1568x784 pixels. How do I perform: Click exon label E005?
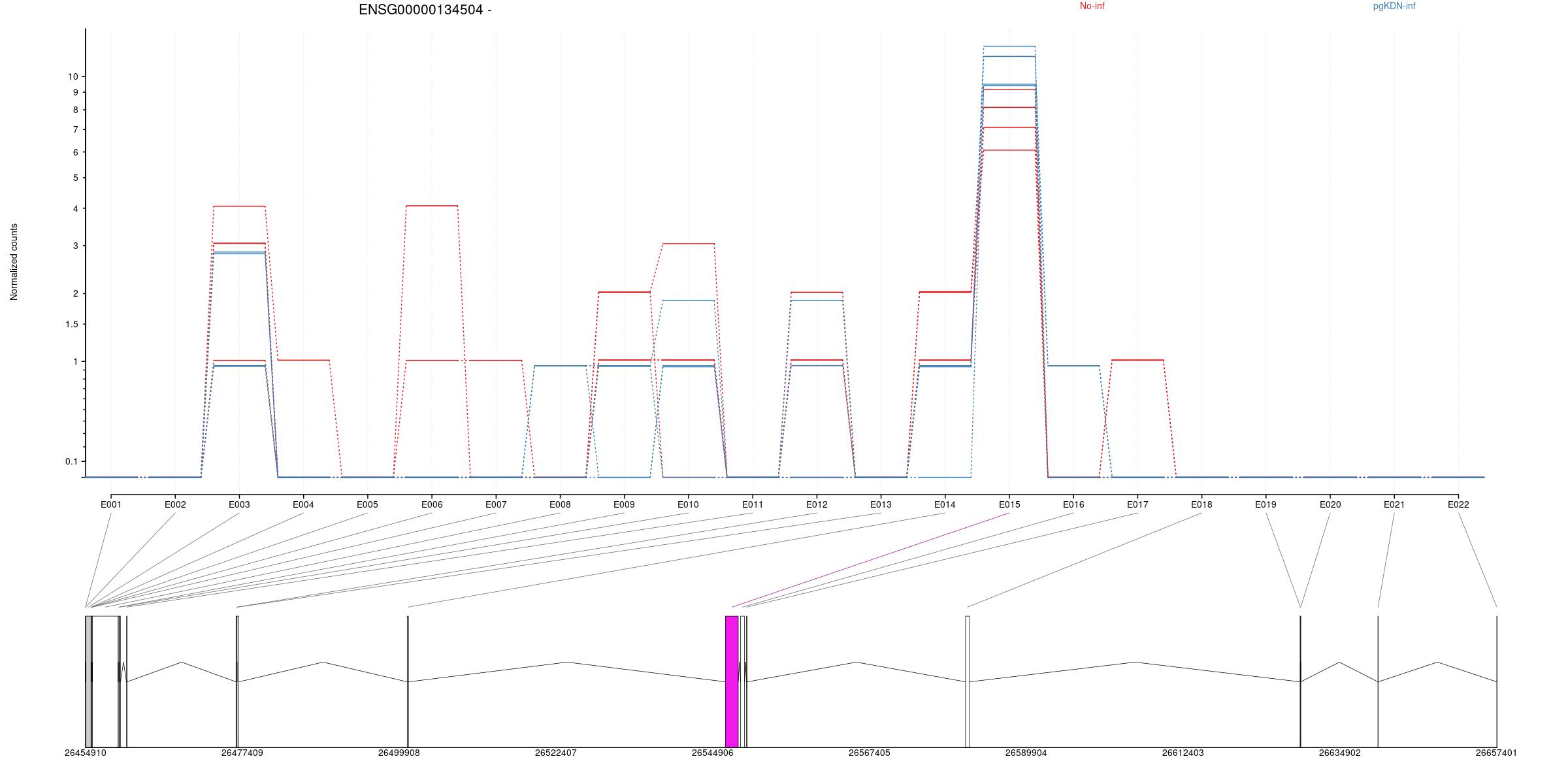[367, 504]
